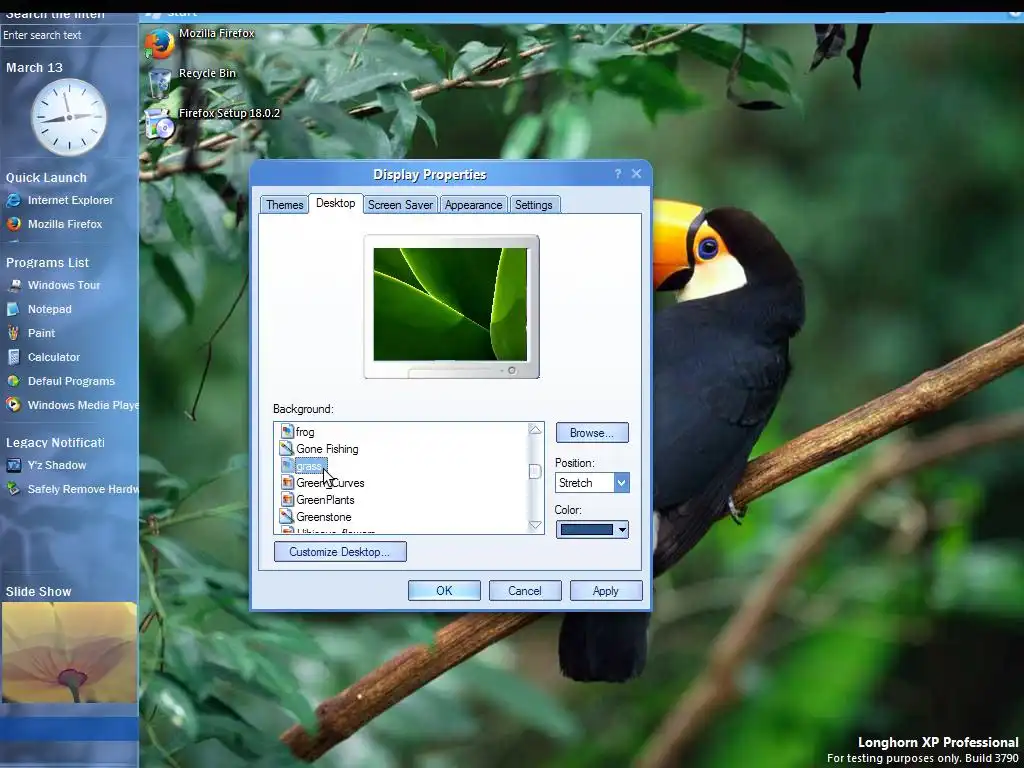
Task: Click the sidebar search text field
Action: click(69, 35)
